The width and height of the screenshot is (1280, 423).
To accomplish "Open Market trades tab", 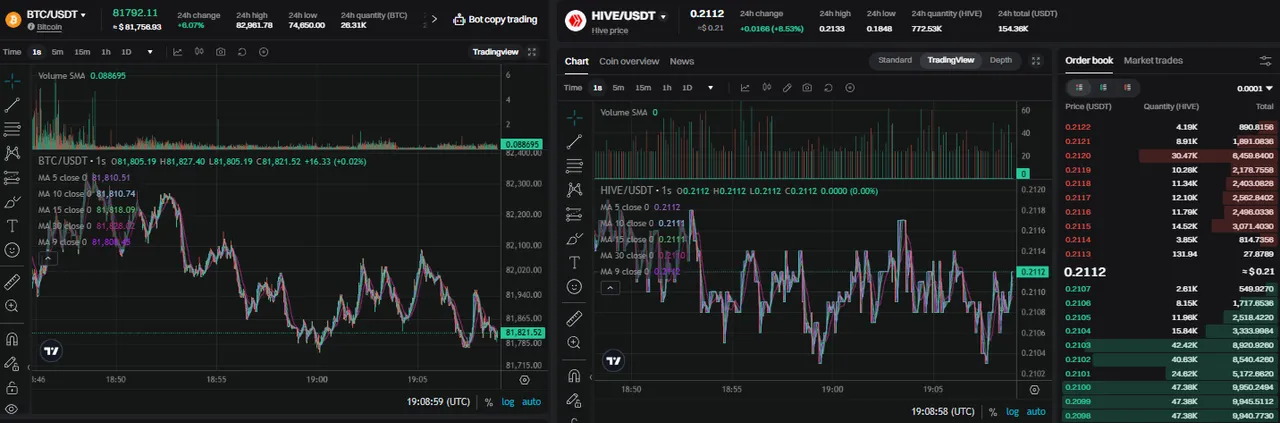I will click(x=1153, y=61).
